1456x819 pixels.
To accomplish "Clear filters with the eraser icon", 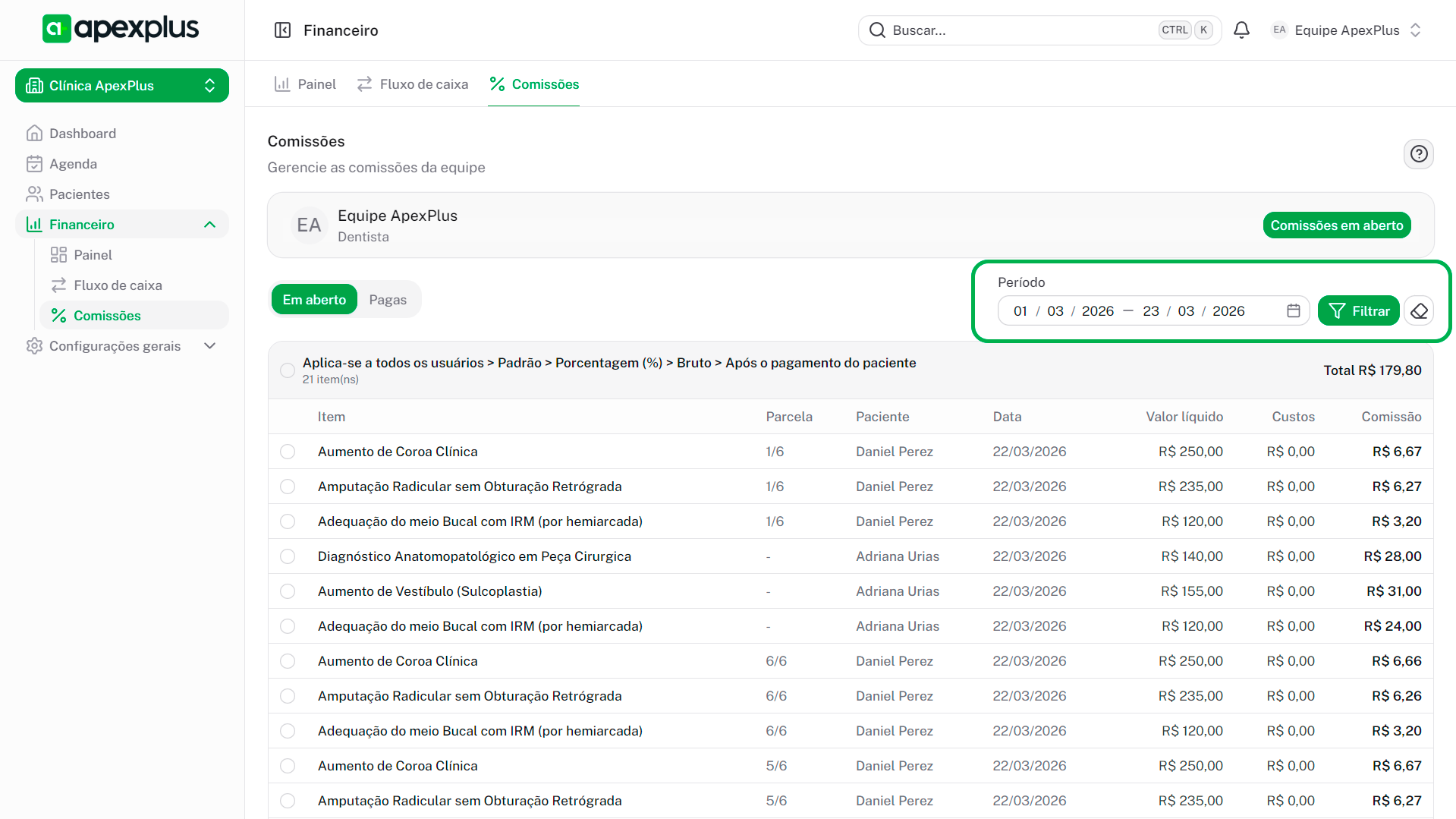I will click(1419, 311).
